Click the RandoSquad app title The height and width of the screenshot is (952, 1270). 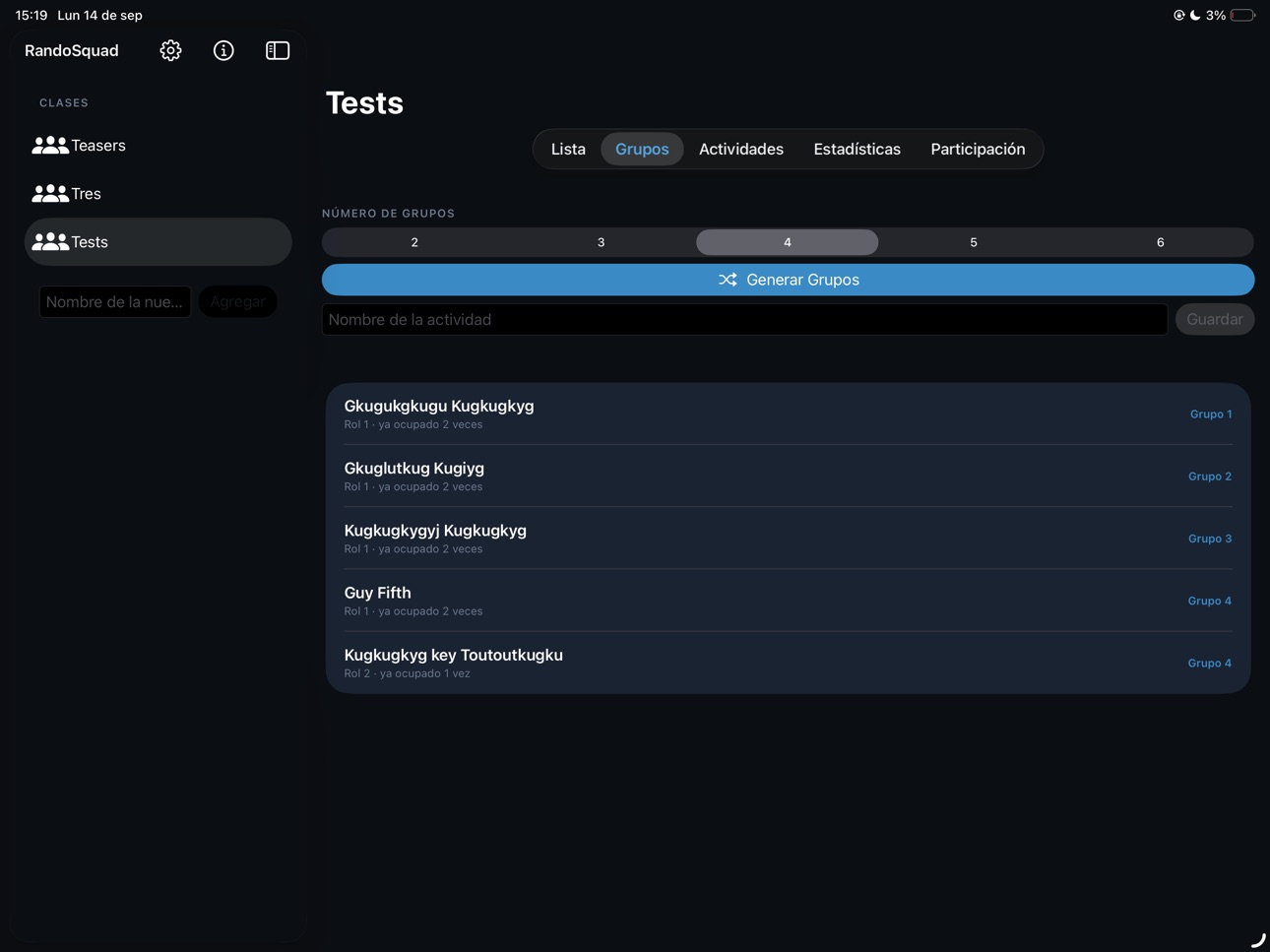click(x=72, y=50)
